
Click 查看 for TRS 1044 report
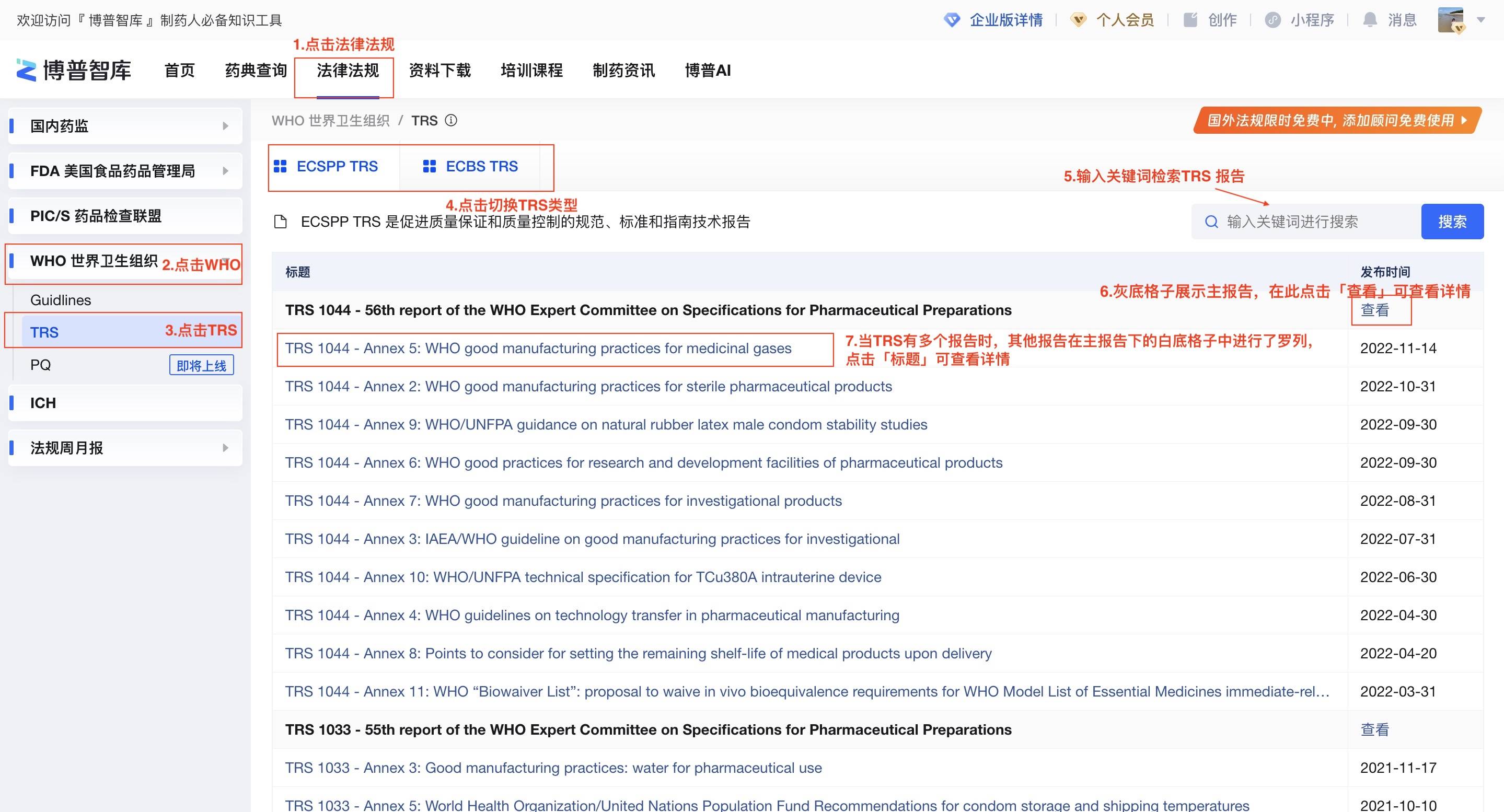[1375, 310]
